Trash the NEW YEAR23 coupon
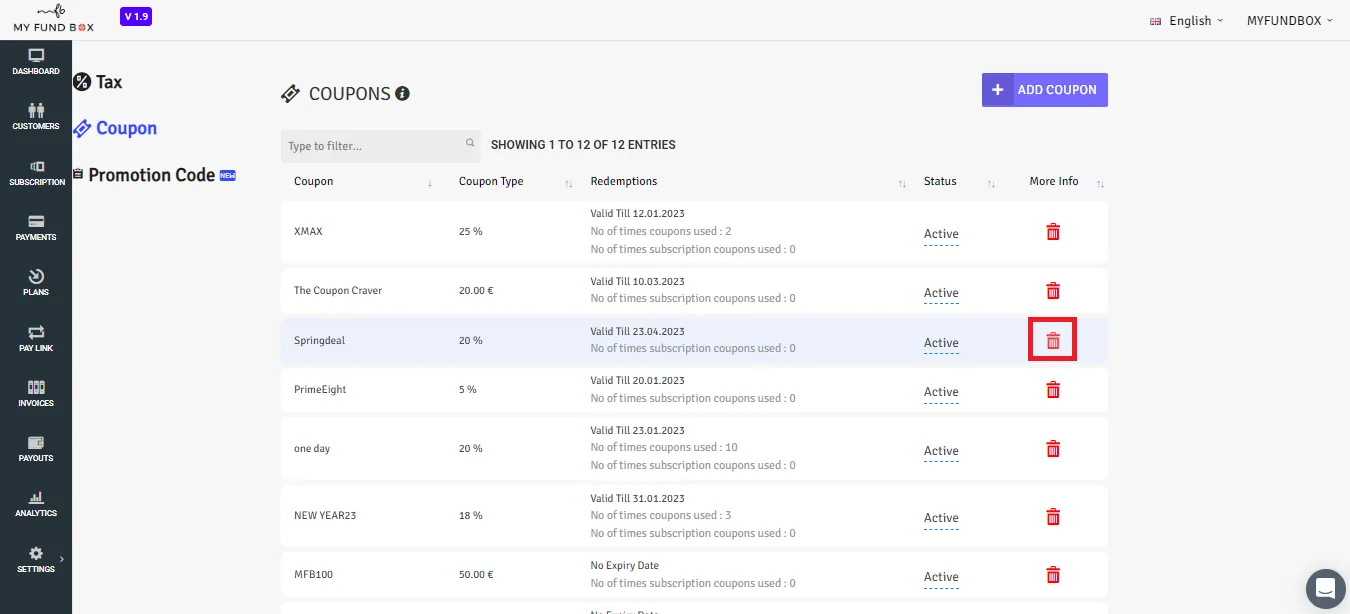The height and width of the screenshot is (614, 1350). [1053, 517]
